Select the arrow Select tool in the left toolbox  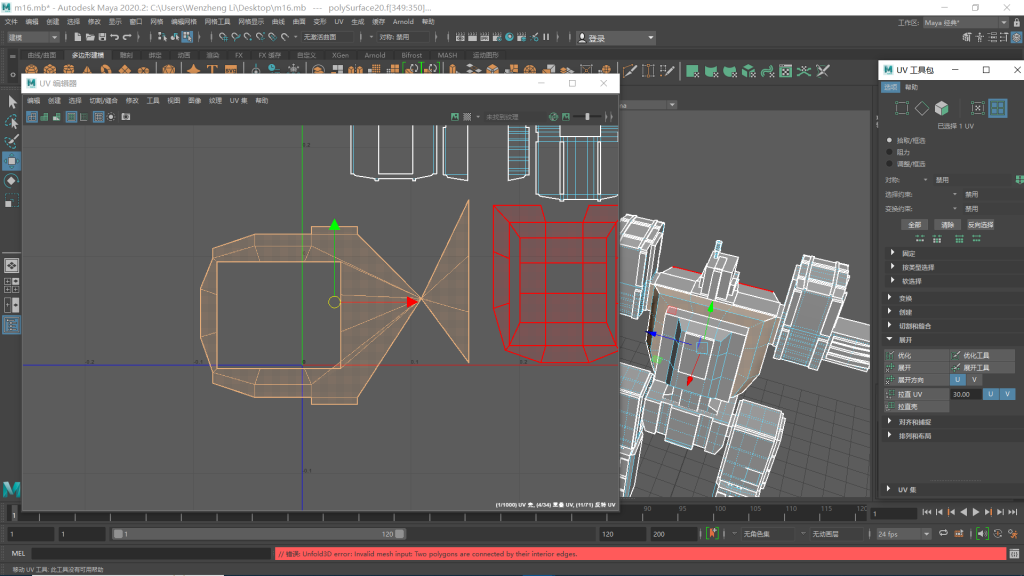coord(12,102)
